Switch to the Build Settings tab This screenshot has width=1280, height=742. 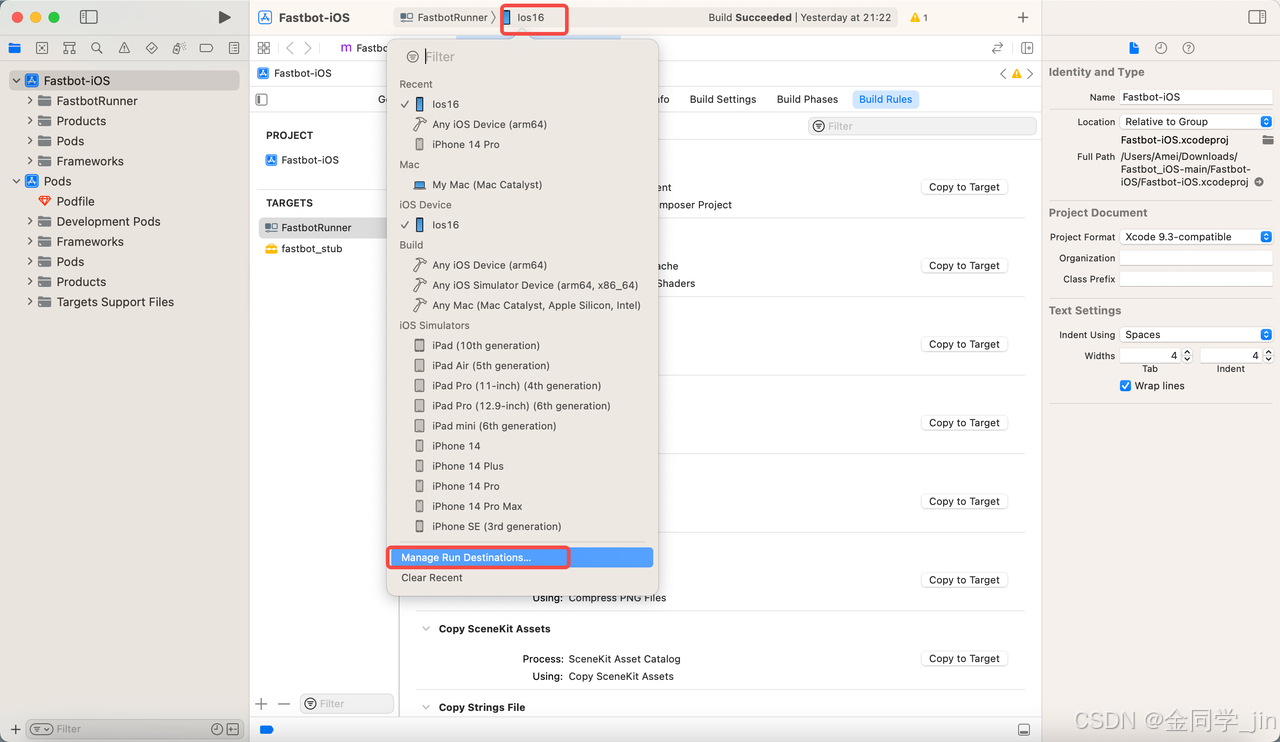[x=723, y=99]
